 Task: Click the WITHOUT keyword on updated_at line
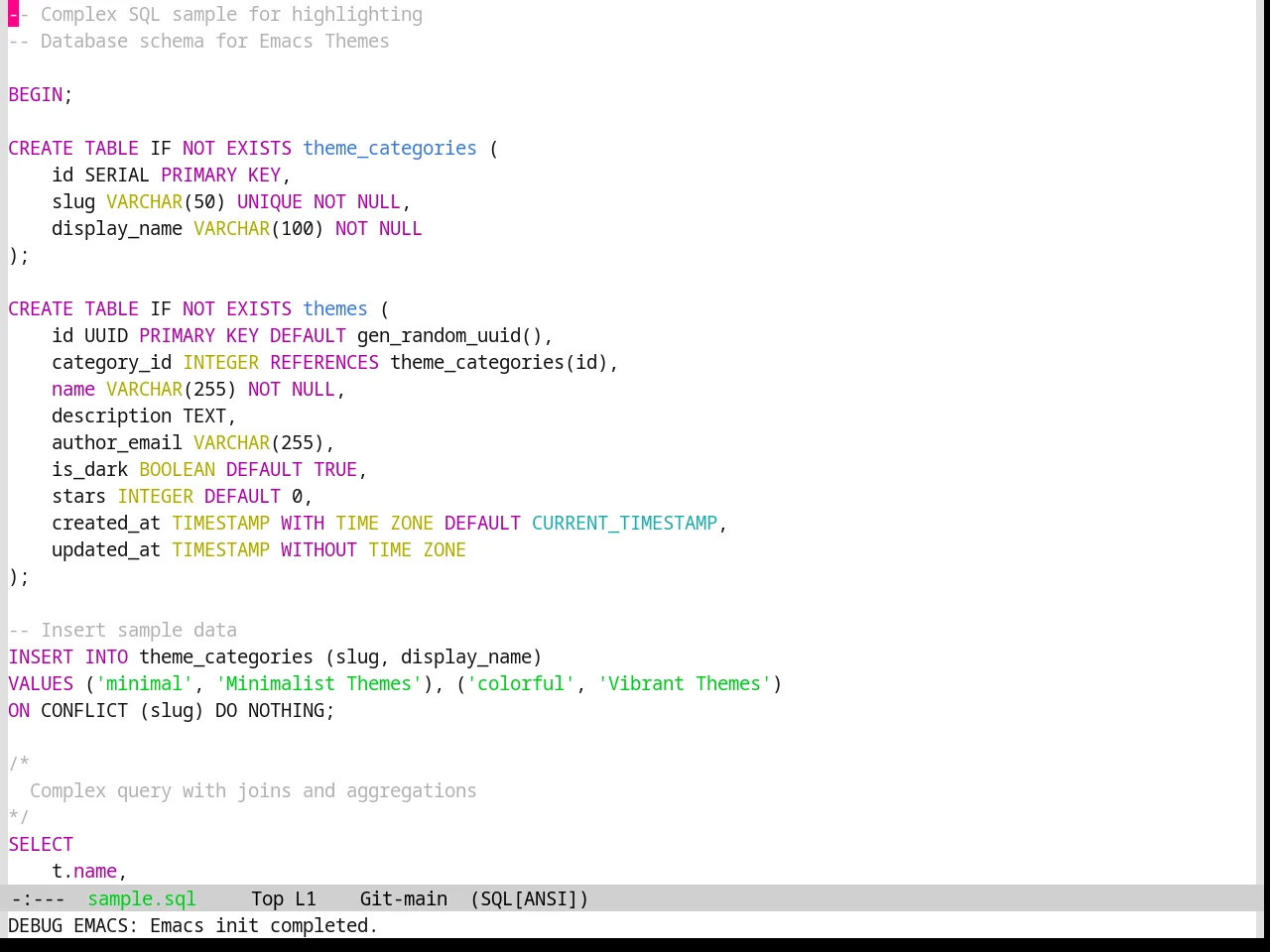(318, 549)
